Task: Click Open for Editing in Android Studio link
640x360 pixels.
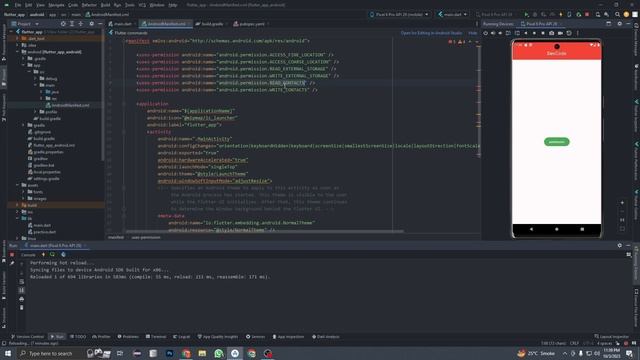Action: point(431,33)
